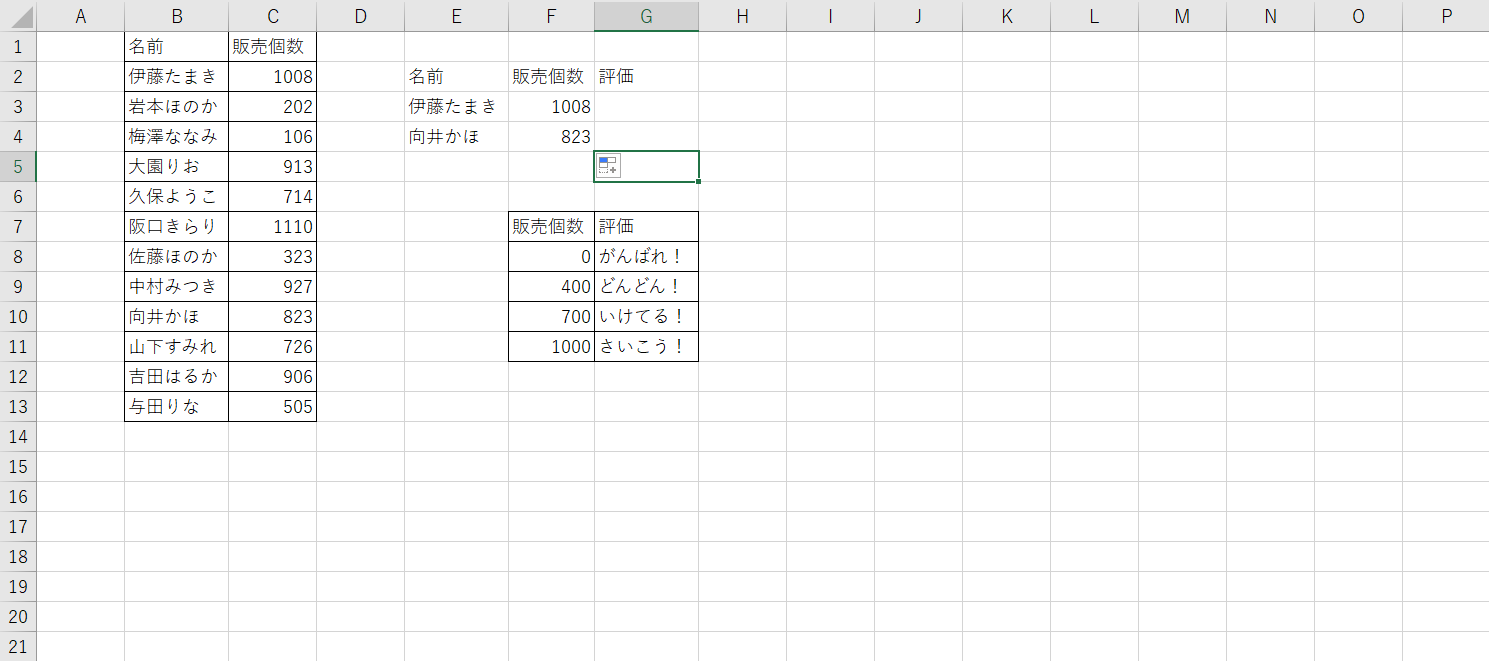This screenshot has width=1489, height=661.
Task: Select the どんどん！ rating cell
Action: pyautogui.click(x=646, y=287)
